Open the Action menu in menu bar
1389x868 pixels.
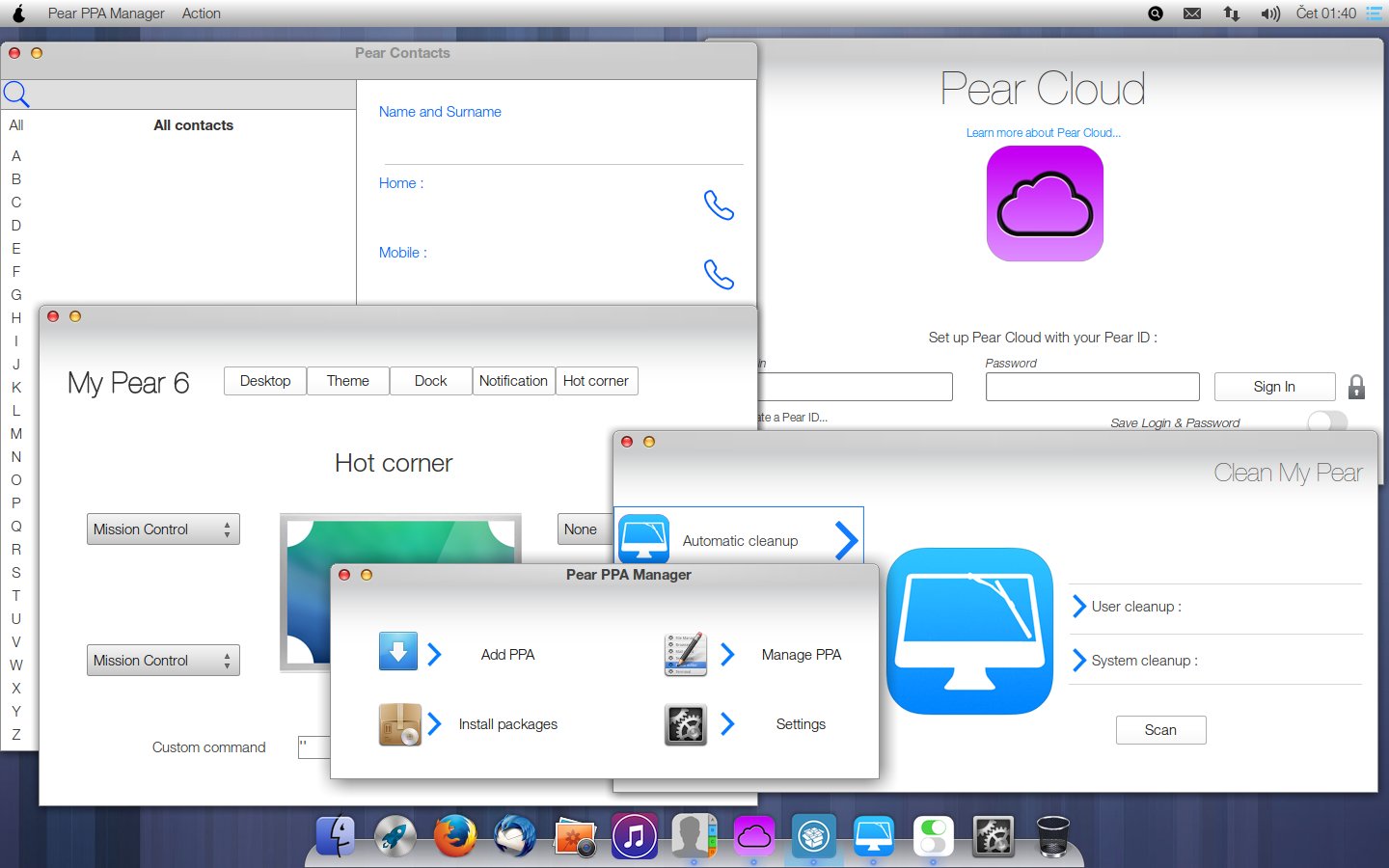pyautogui.click(x=201, y=14)
